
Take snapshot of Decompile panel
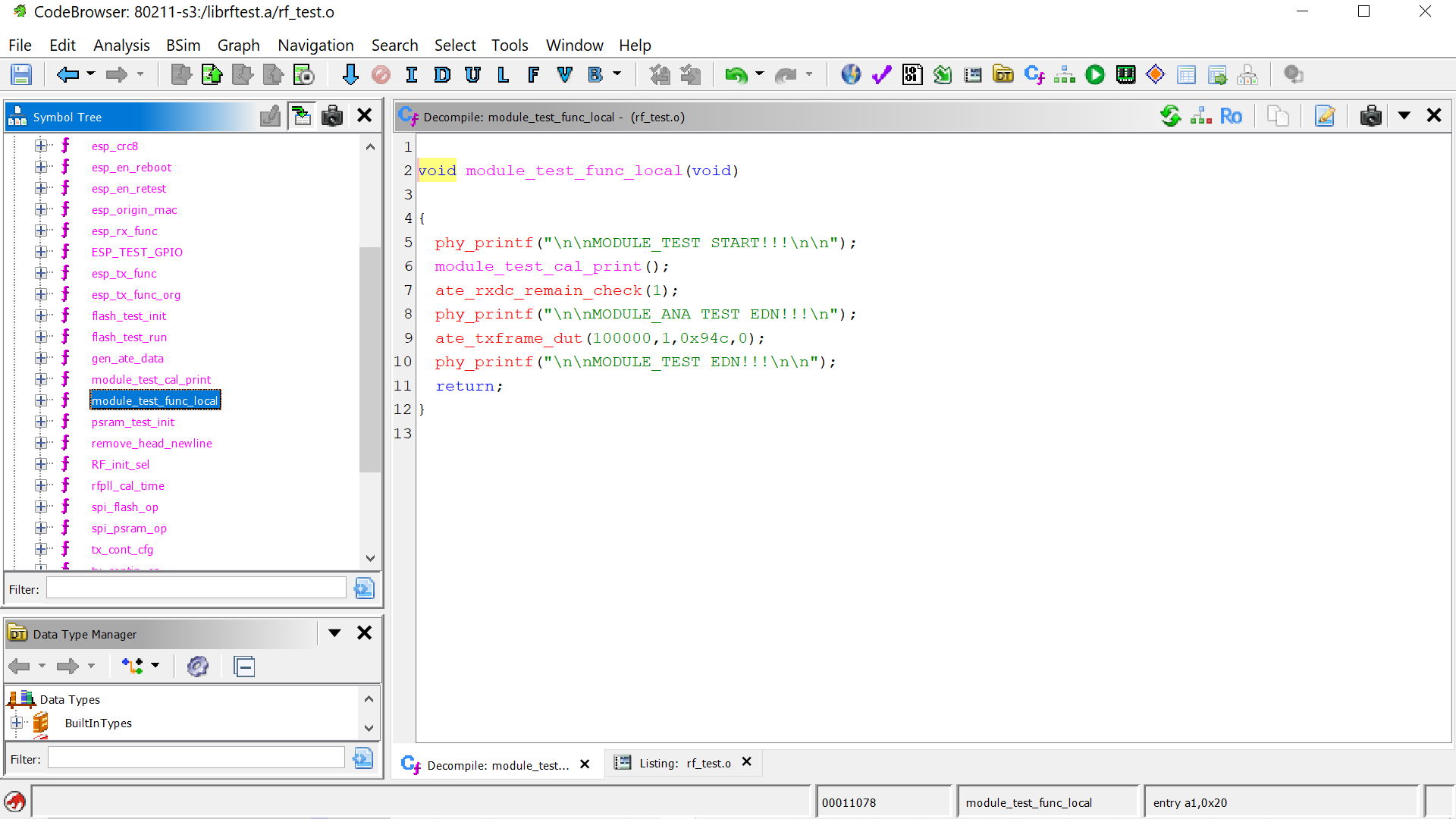pyautogui.click(x=1370, y=116)
